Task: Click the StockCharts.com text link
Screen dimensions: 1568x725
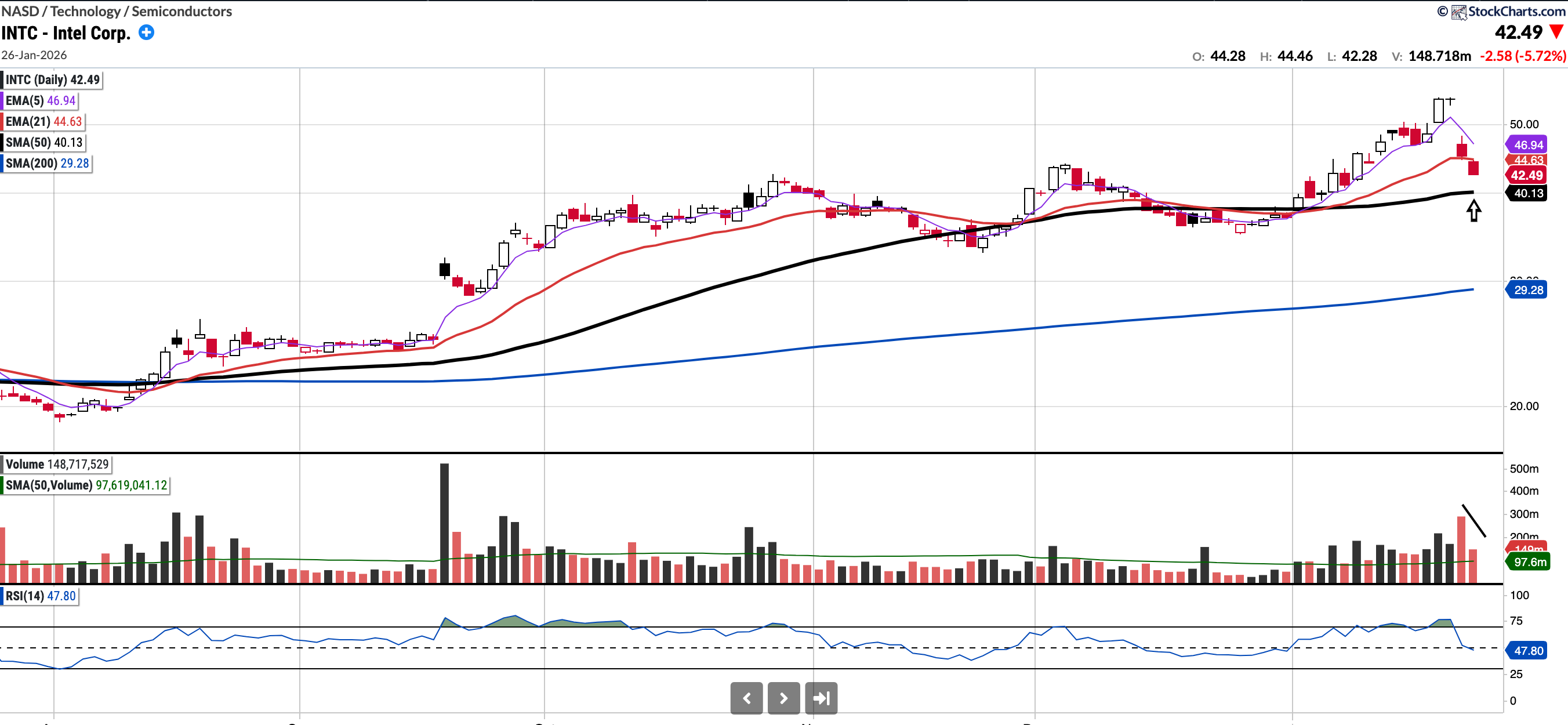Action: click(1516, 11)
